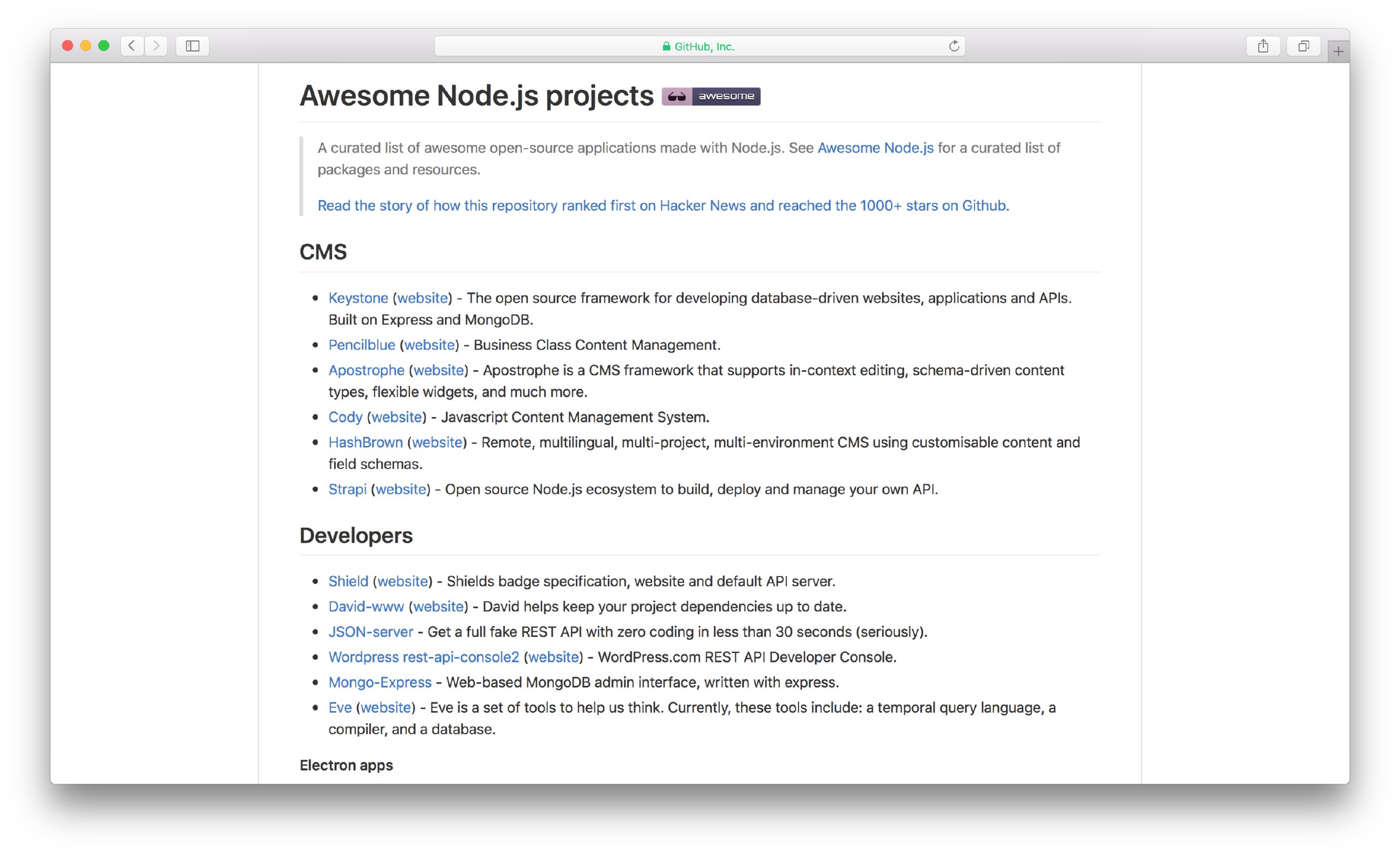Open the Eve project link
This screenshot has width=1400, height=856.
point(340,708)
